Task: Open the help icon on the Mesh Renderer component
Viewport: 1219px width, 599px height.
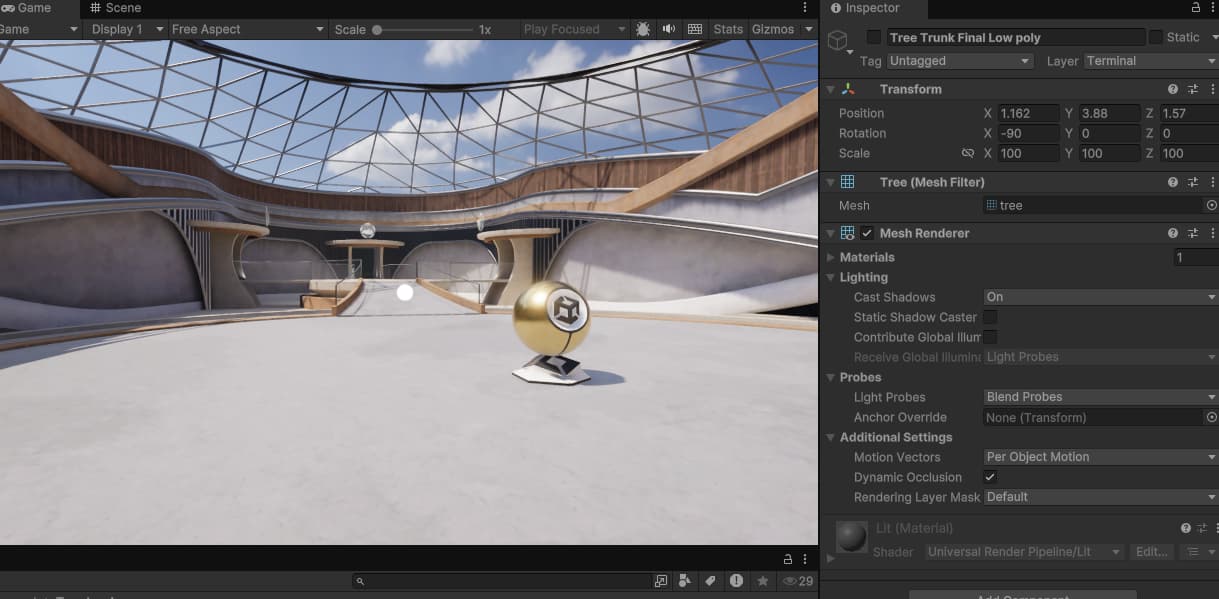Action: [x=1171, y=233]
